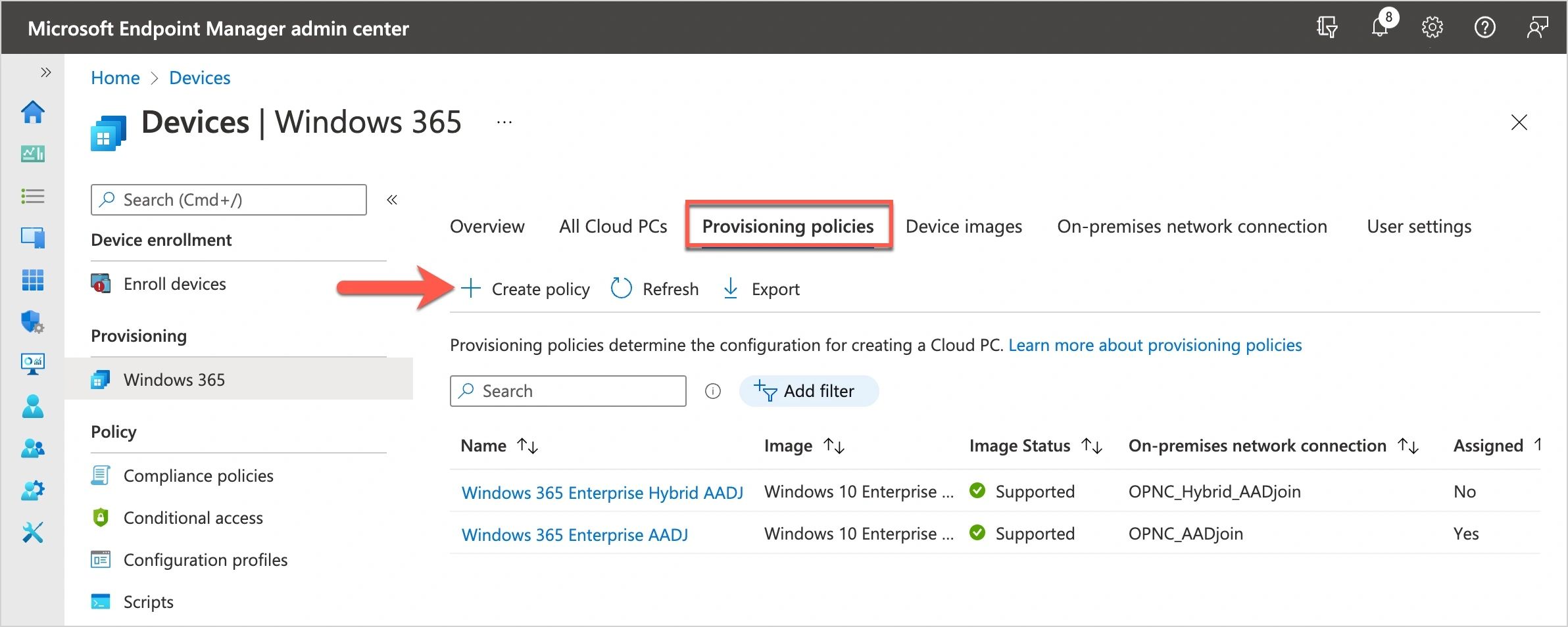Click the Add filter button
The width and height of the screenshot is (1568, 627).
(808, 392)
